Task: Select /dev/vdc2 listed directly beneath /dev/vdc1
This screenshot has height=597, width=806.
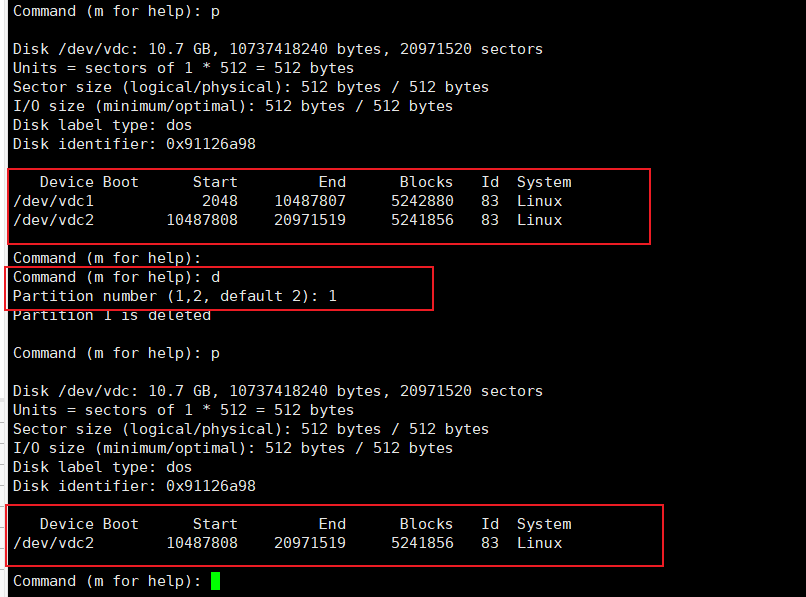Action: [53, 221]
